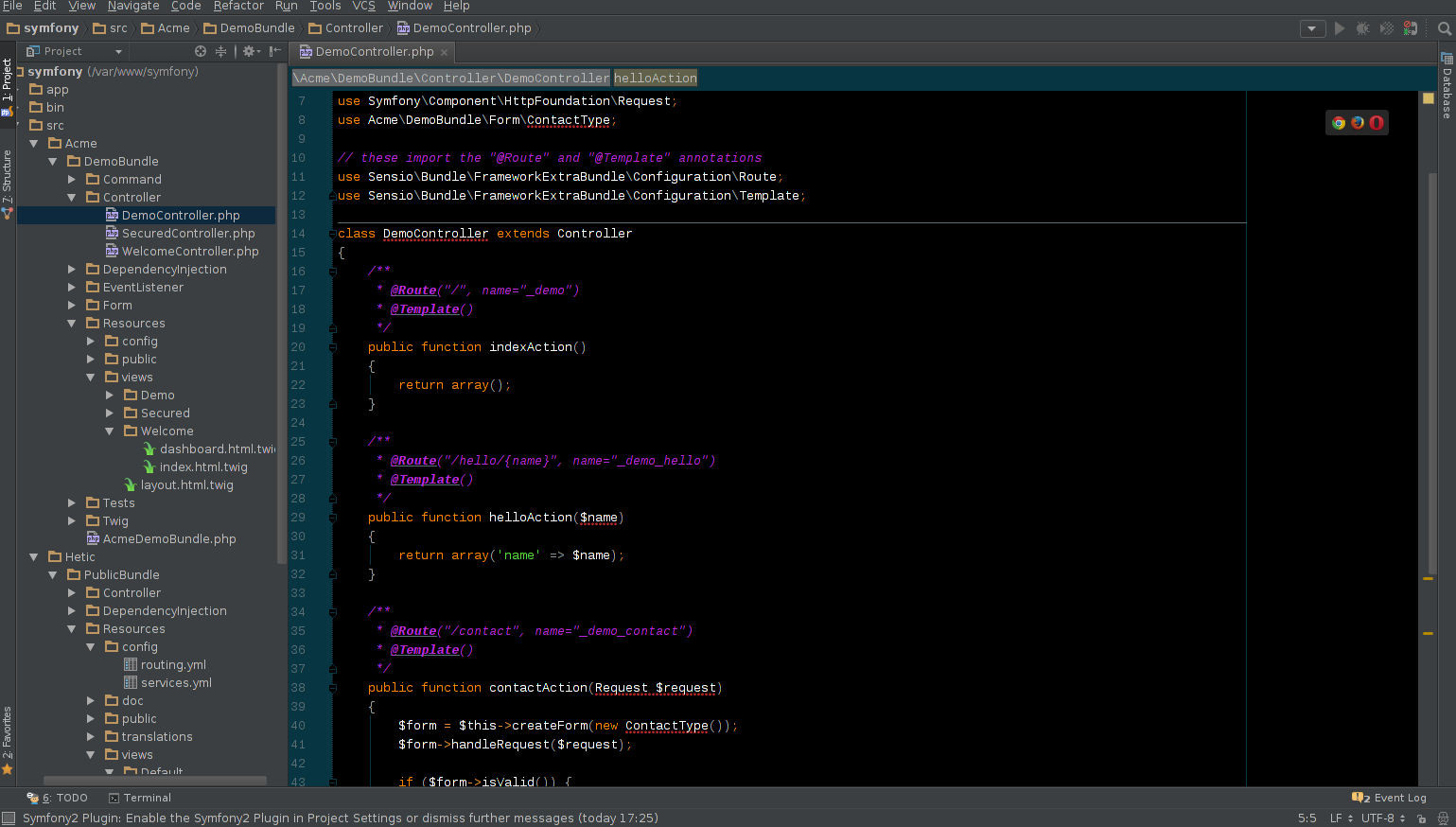
Task: Hide the Project tool window
Action: pyautogui.click(x=274, y=51)
